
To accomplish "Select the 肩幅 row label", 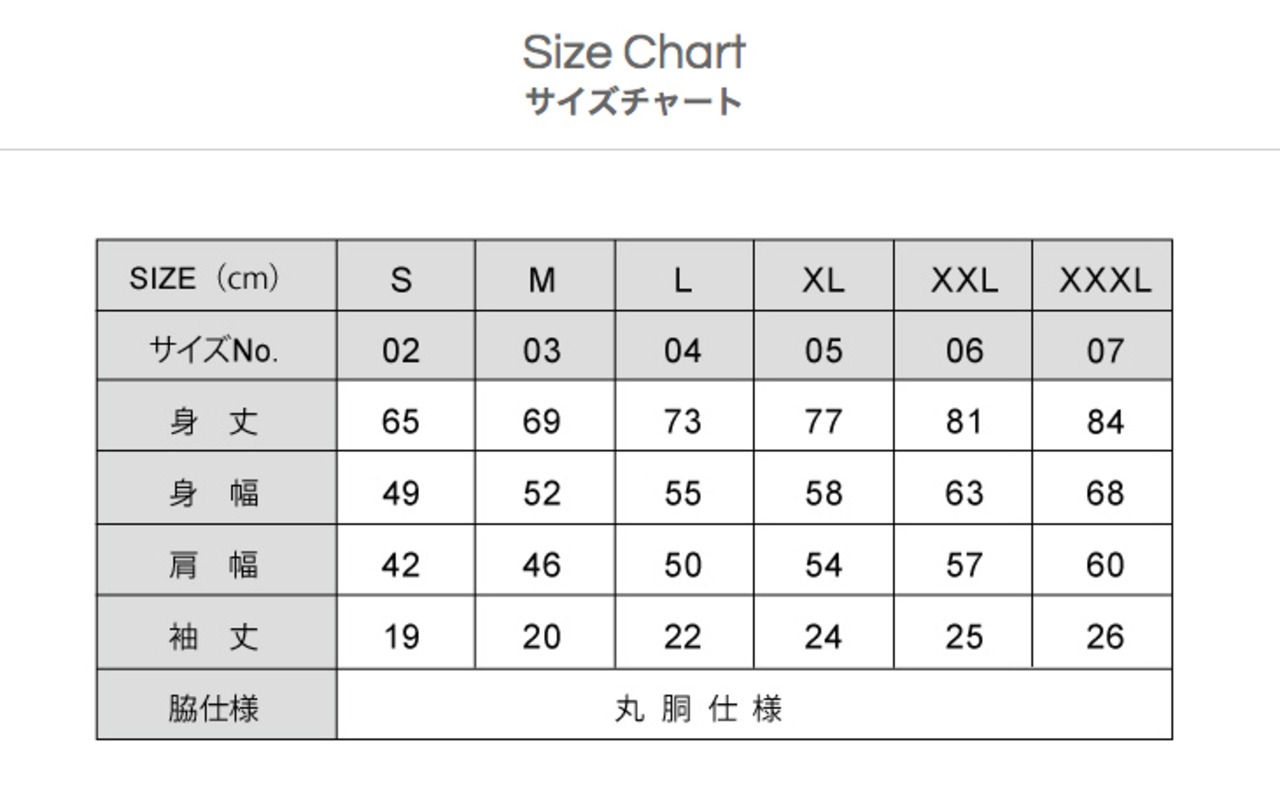I will pyautogui.click(x=214, y=565).
